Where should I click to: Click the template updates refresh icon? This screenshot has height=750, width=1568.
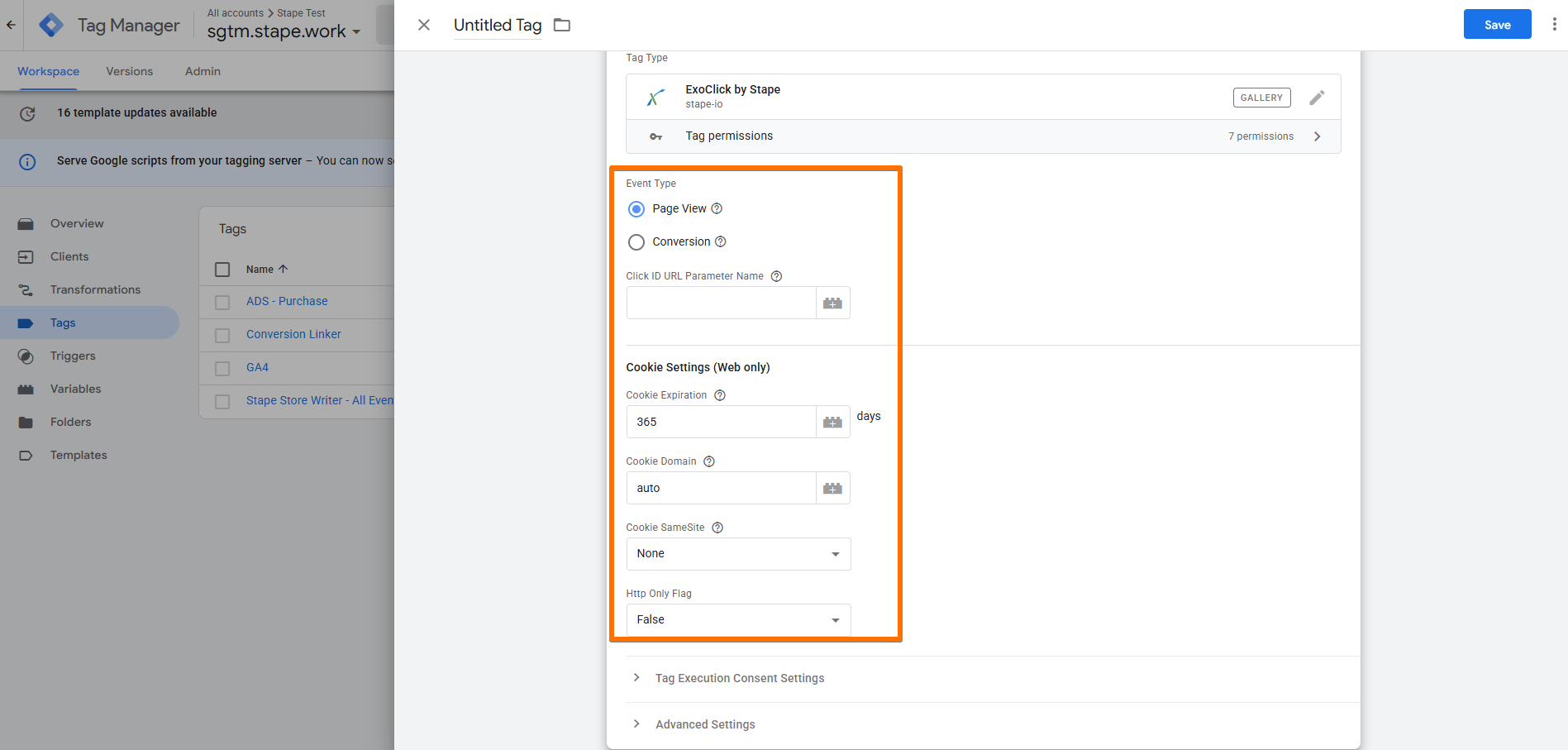click(x=27, y=113)
